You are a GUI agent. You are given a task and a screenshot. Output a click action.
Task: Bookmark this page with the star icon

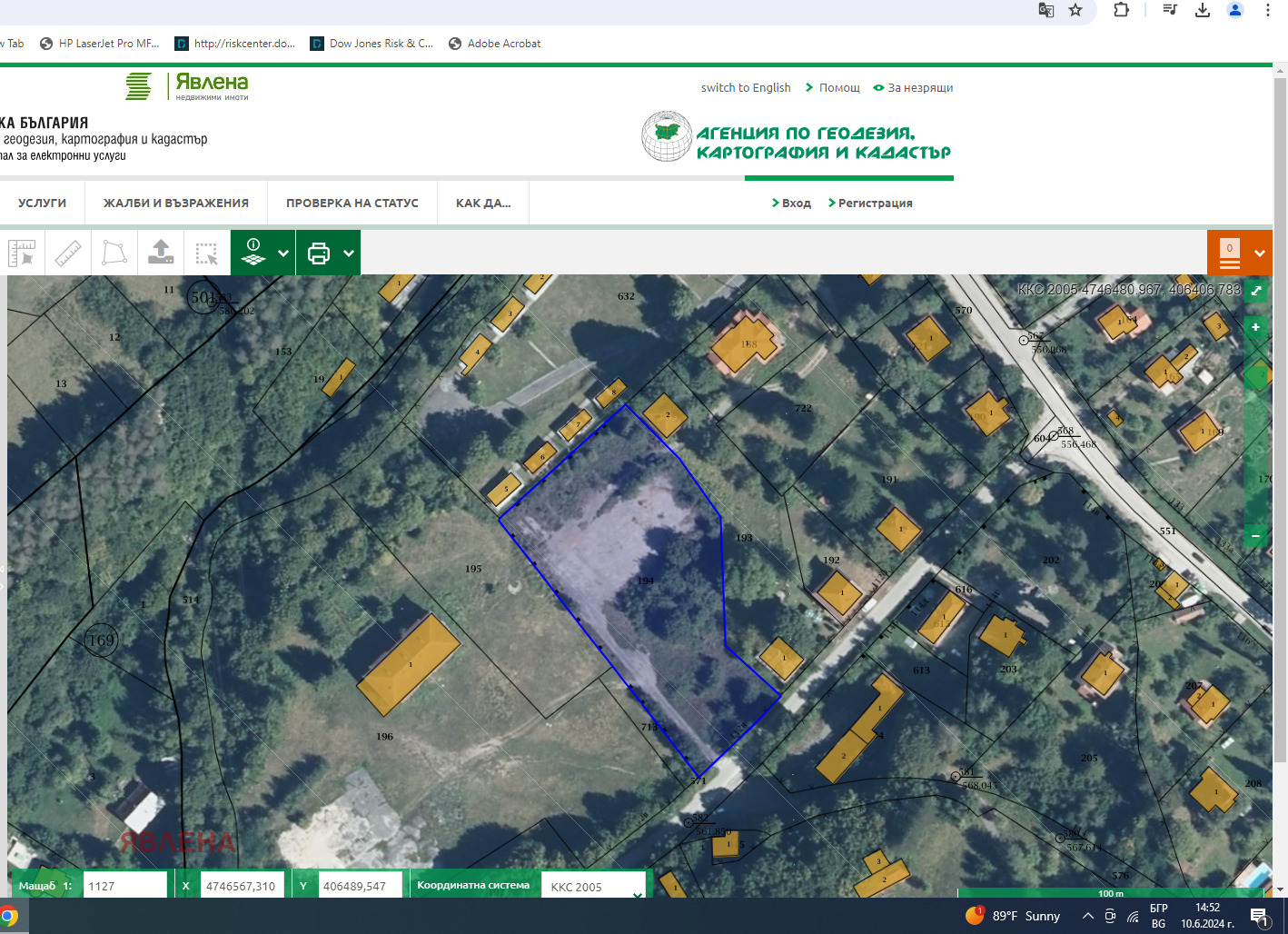[x=1075, y=10]
